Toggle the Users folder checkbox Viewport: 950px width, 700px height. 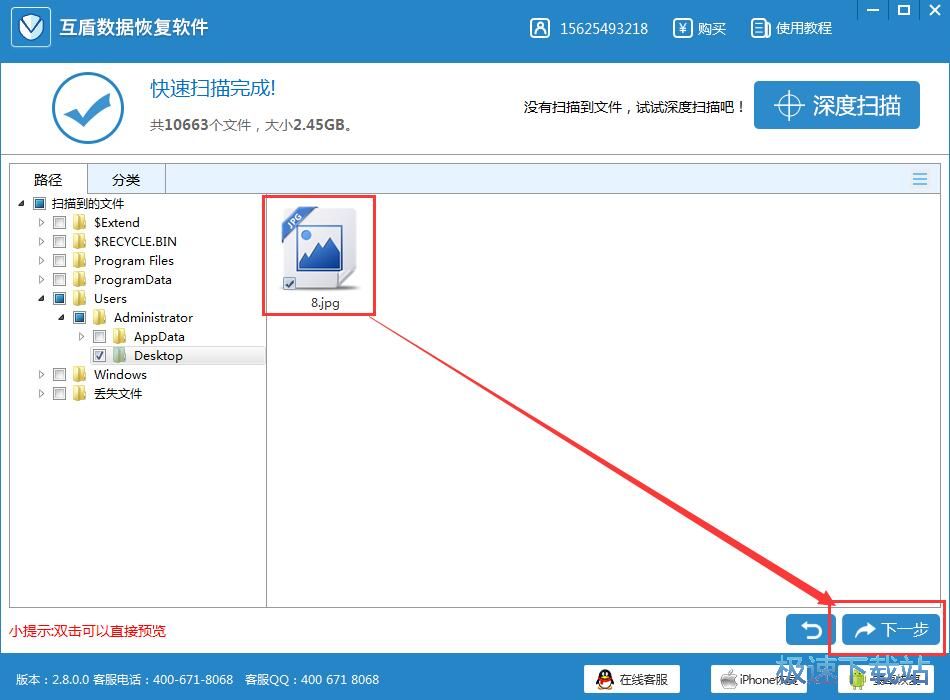point(59,298)
